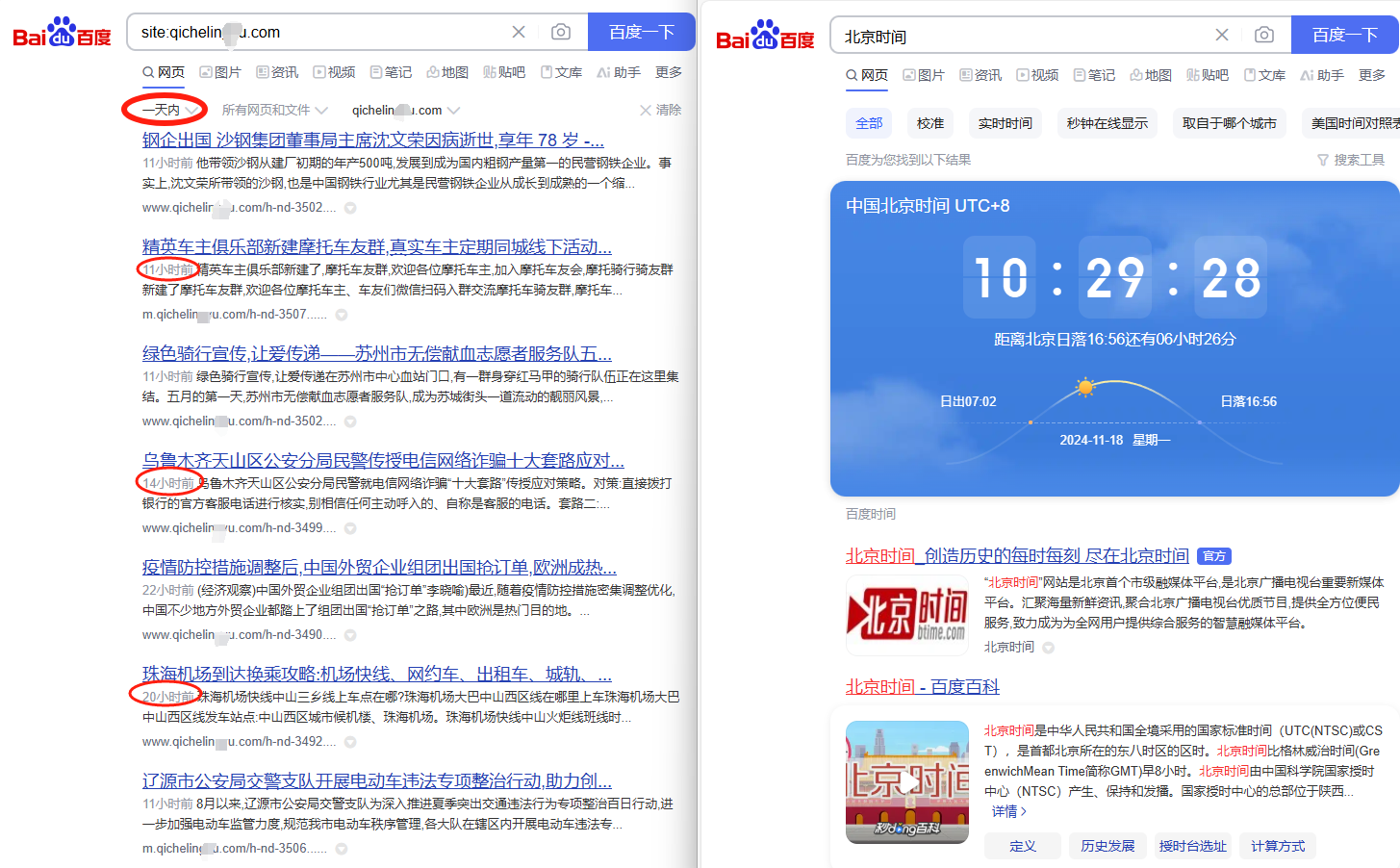Expand 更多 menu in right window

[1372, 75]
